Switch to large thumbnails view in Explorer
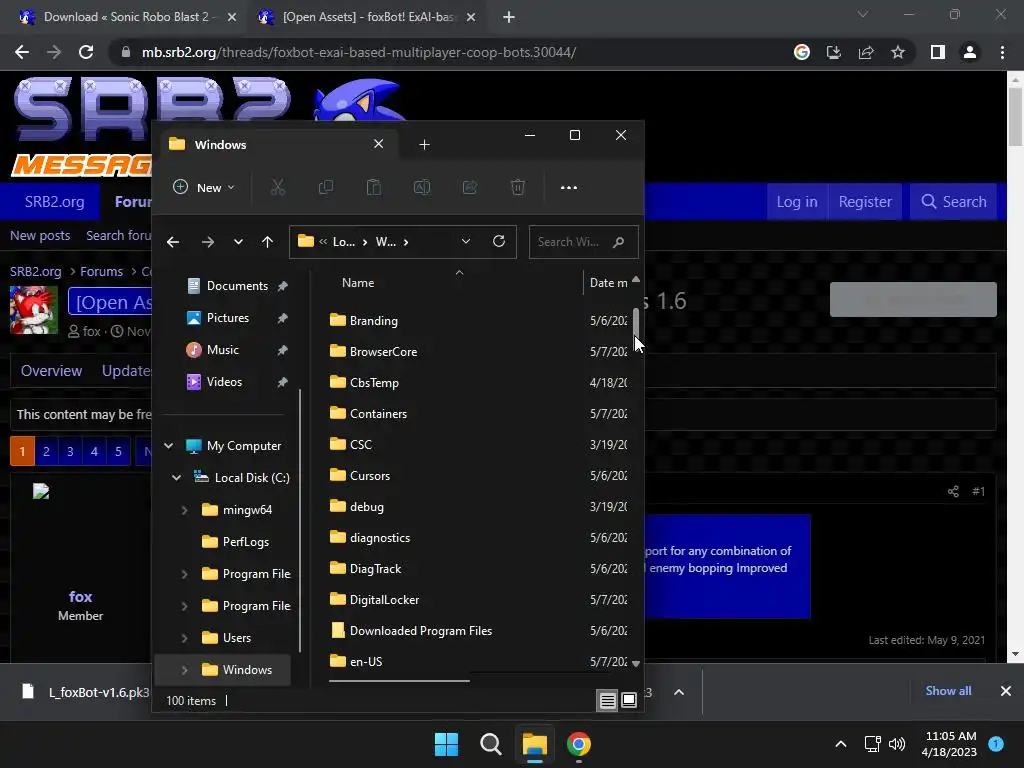The image size is (1024, 768). pos(629,700)
